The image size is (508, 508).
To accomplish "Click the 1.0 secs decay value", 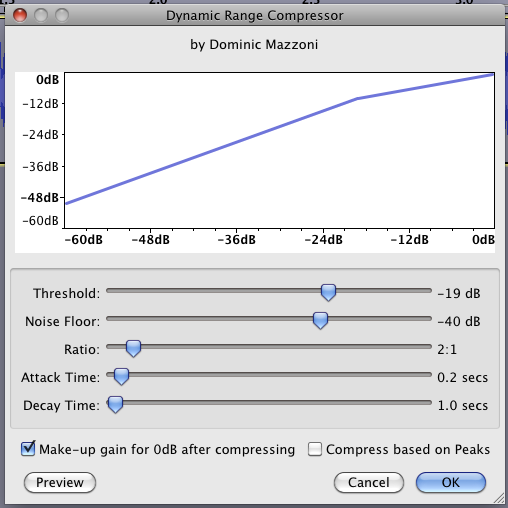I will pos(462,406).
